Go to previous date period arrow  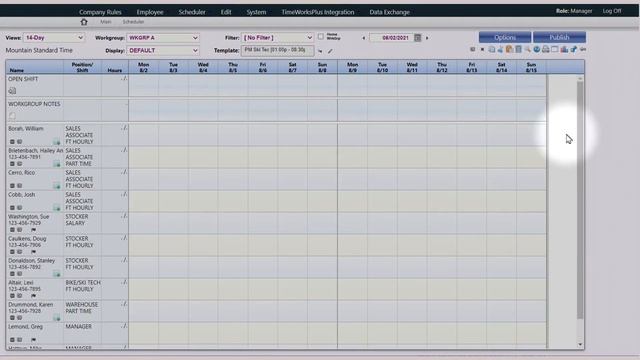coord(364,38)
